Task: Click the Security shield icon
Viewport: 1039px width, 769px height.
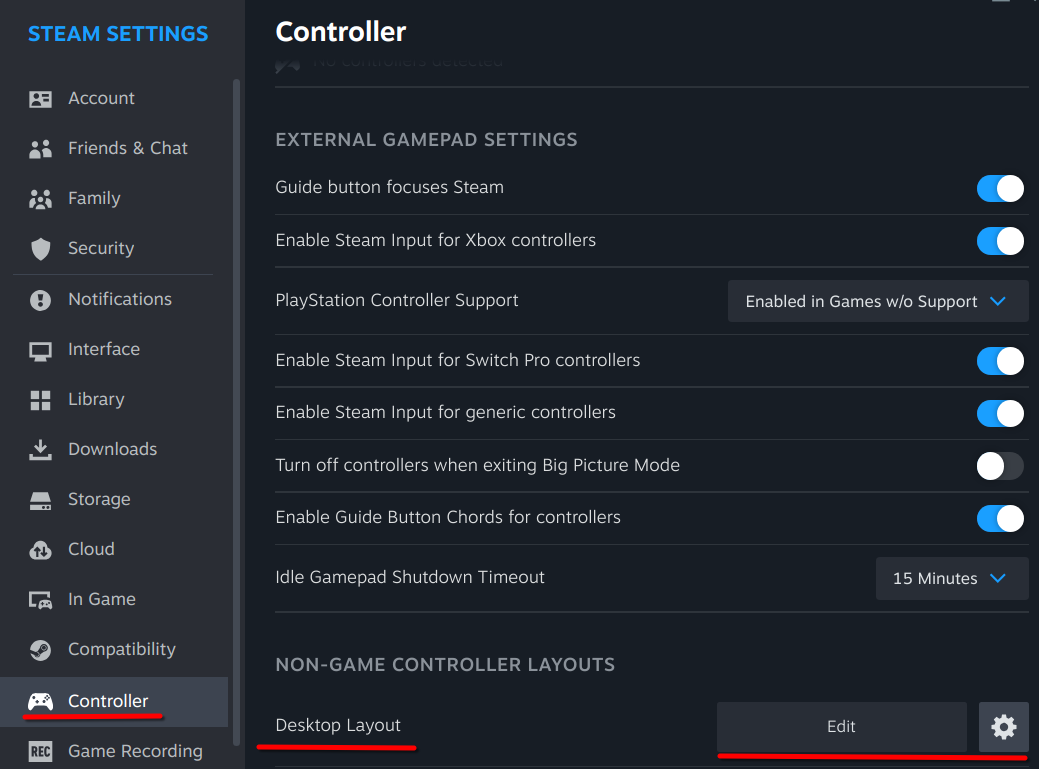Action: tap(41, 249)
